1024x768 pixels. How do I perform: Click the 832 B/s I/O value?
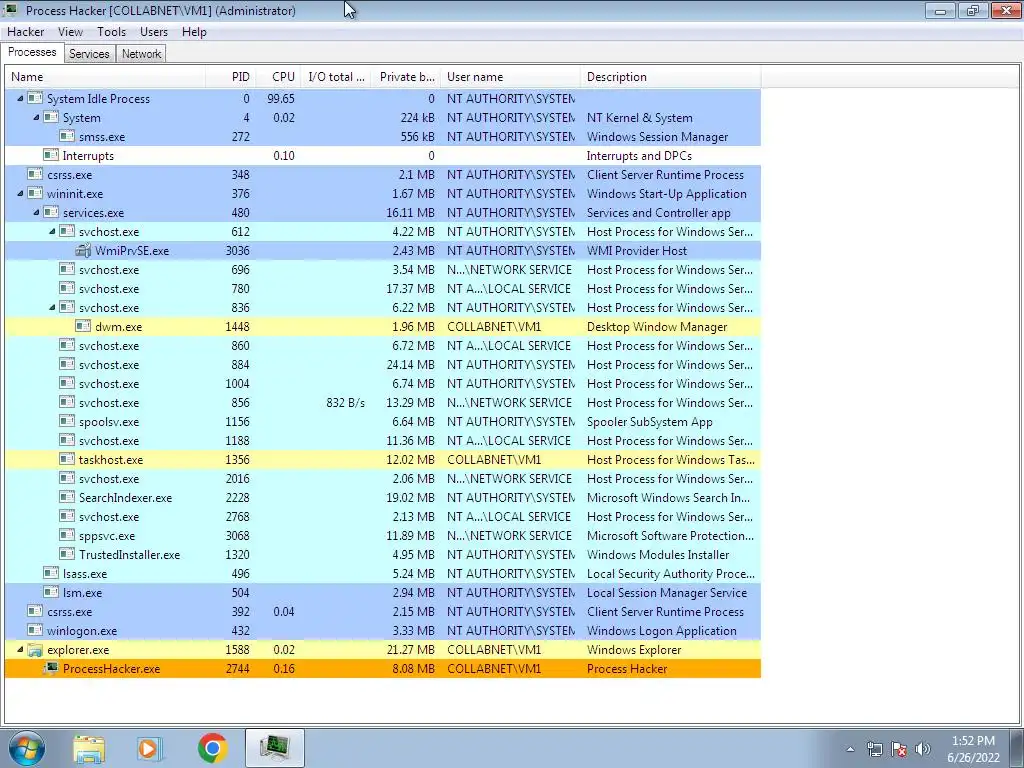tap(345, 403)
